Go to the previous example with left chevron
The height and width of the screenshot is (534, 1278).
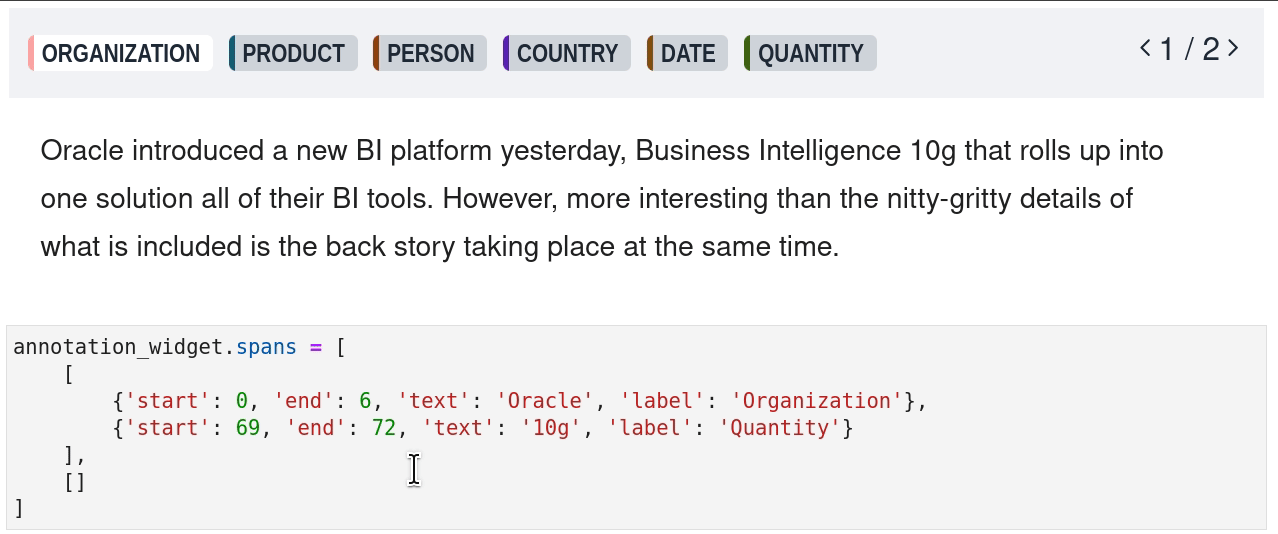pos(1146,48)
